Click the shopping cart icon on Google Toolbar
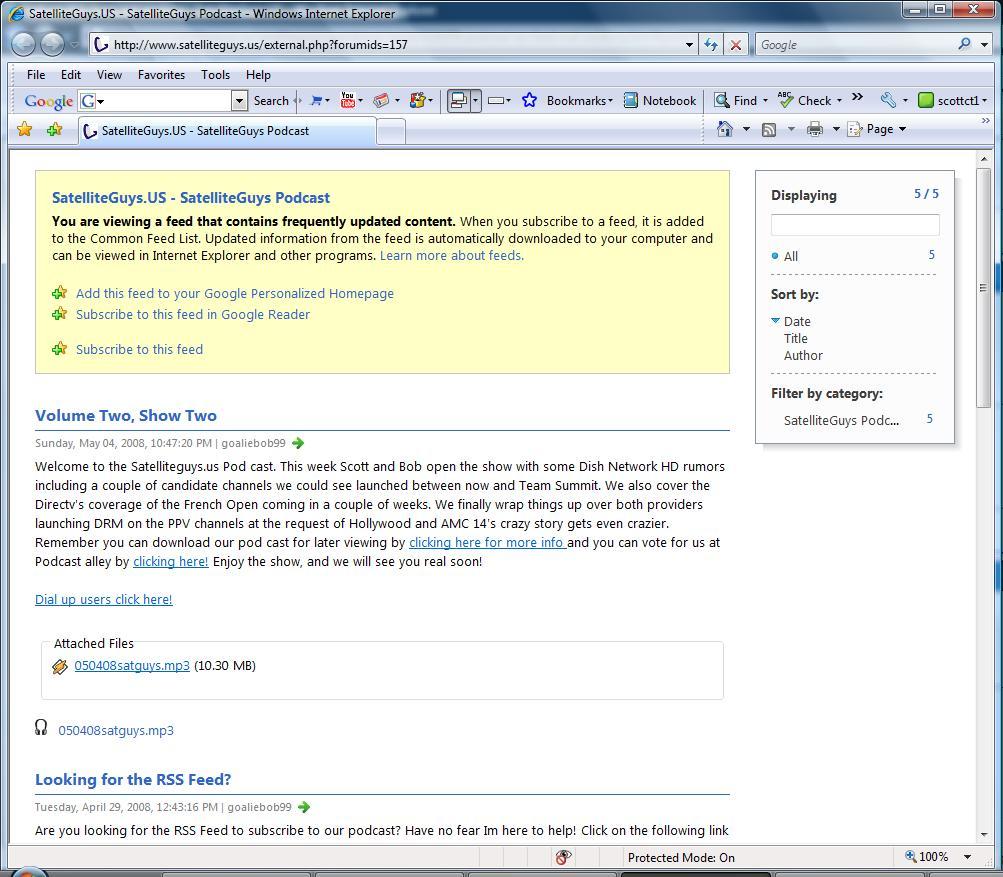 pos(316,100)
